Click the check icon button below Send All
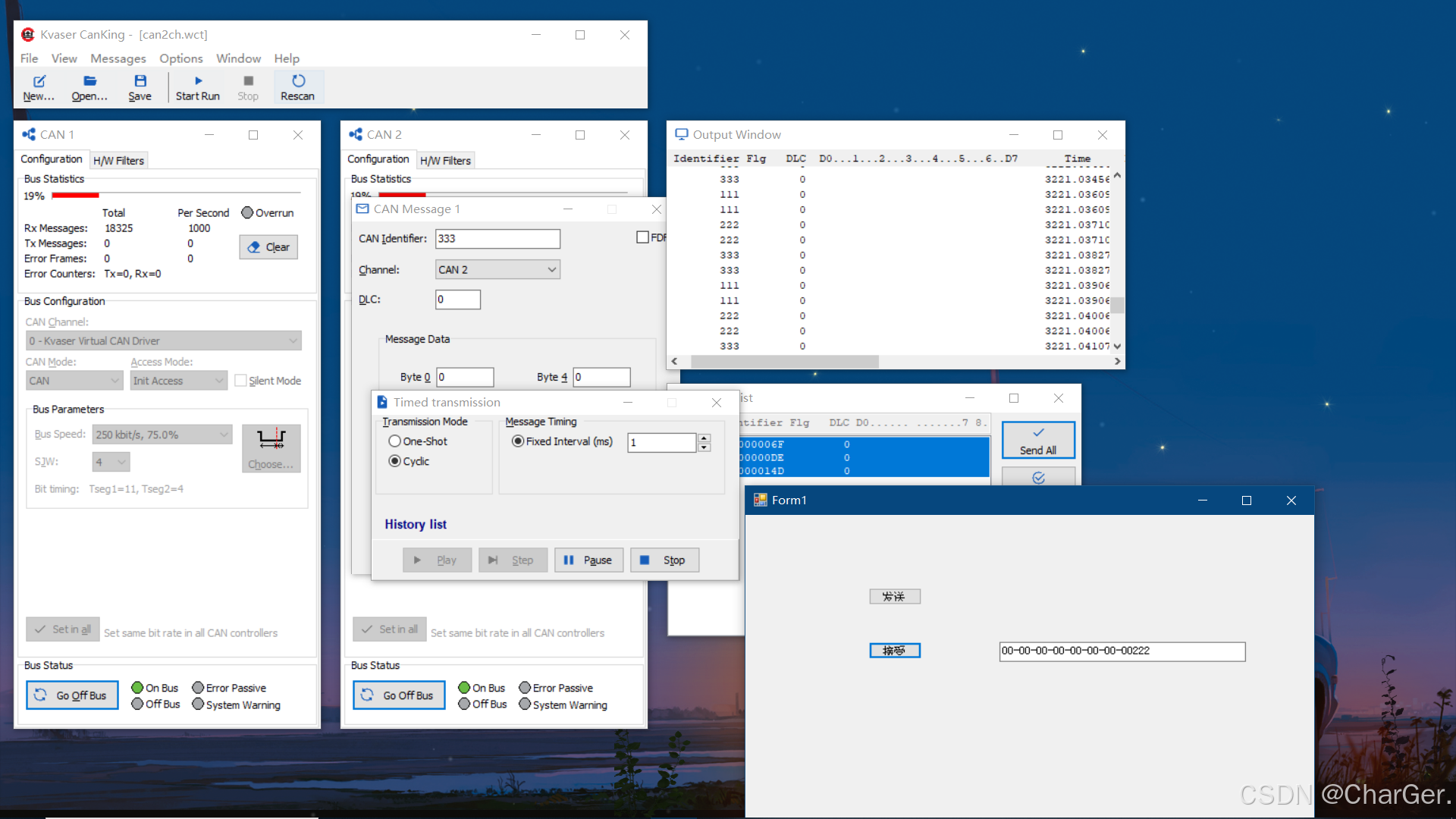This screenshot has width=1456, height=819. coord(1038,476)
